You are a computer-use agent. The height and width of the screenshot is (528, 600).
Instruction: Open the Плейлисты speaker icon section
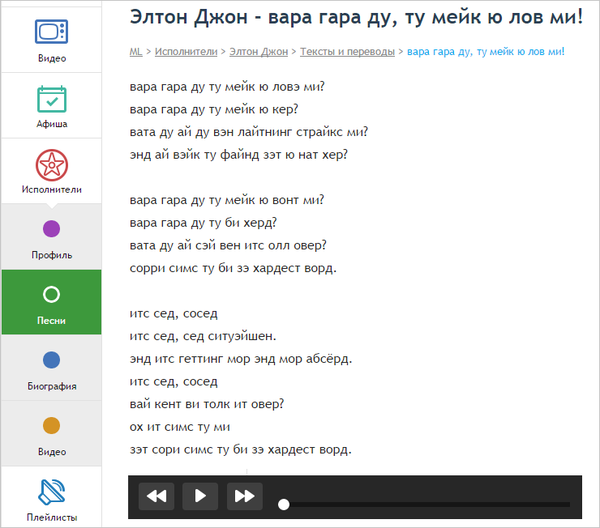(52, 497)
